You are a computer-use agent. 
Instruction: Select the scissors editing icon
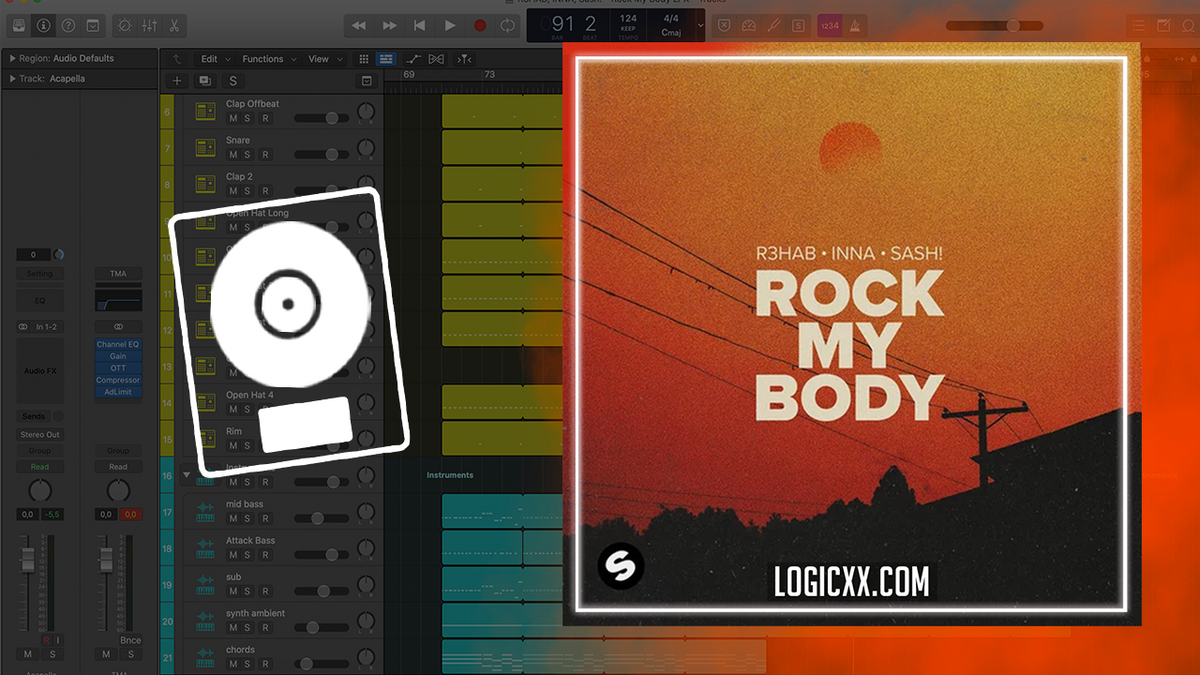pos(176,25)
